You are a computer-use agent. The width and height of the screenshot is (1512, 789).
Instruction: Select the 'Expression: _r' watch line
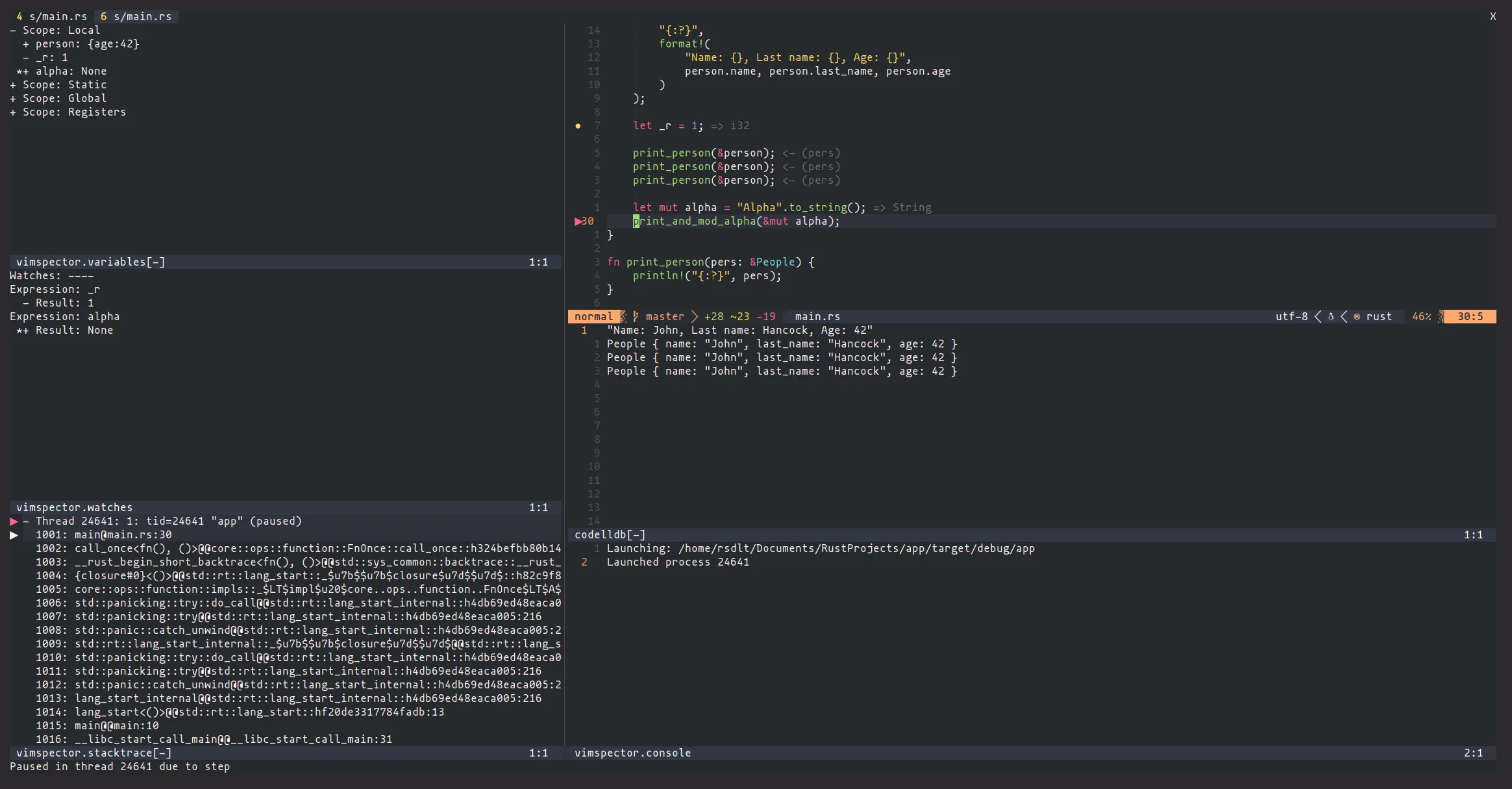point(55,289)
